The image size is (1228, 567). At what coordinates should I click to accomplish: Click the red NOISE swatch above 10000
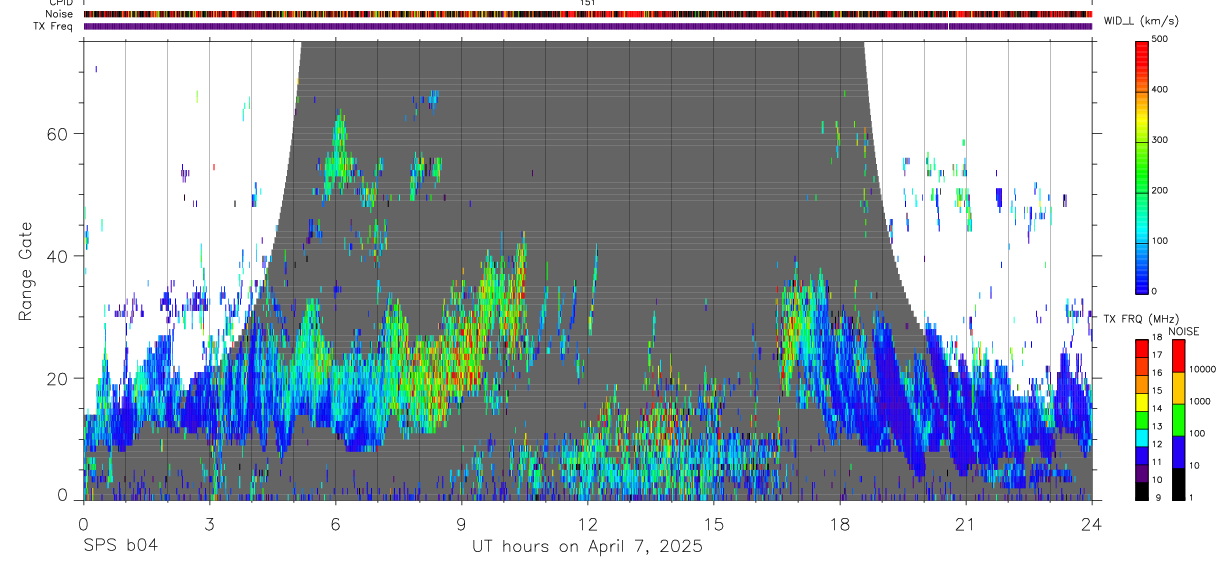tap(1178, 356)
